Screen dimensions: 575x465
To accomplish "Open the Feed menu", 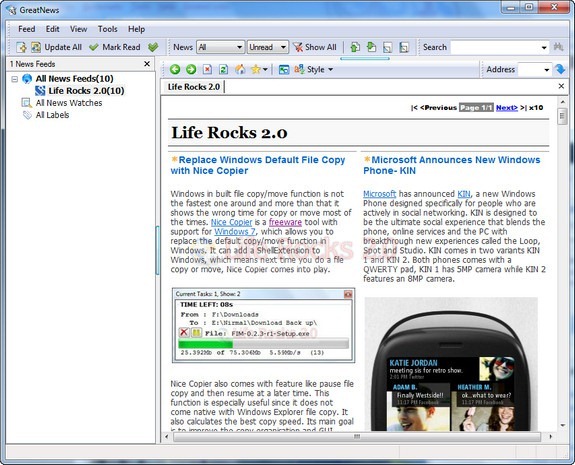I will tap(27, 29).
